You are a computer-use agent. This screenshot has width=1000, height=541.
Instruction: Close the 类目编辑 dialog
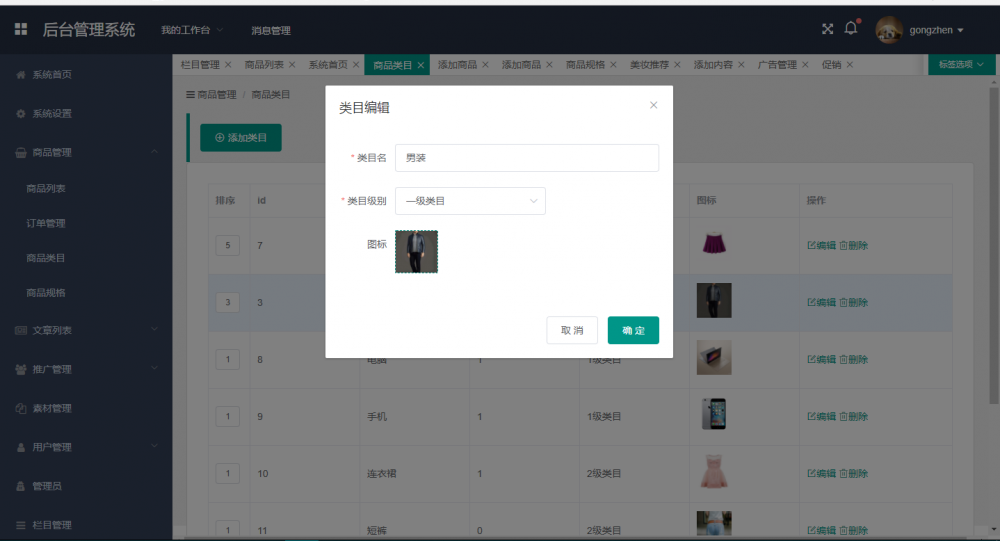(x=654, y=105)
